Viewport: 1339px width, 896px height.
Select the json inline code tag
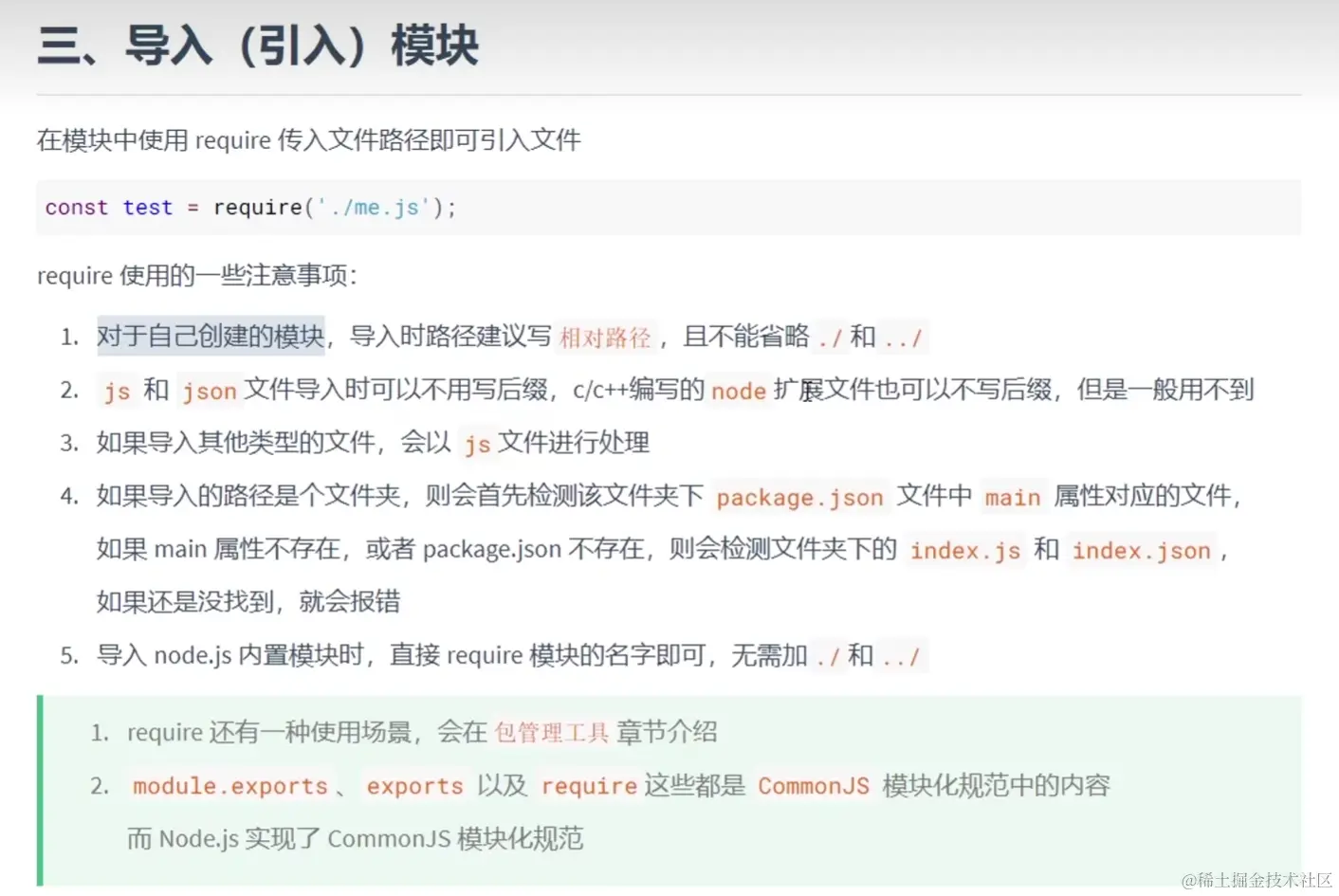click(210, 391)
